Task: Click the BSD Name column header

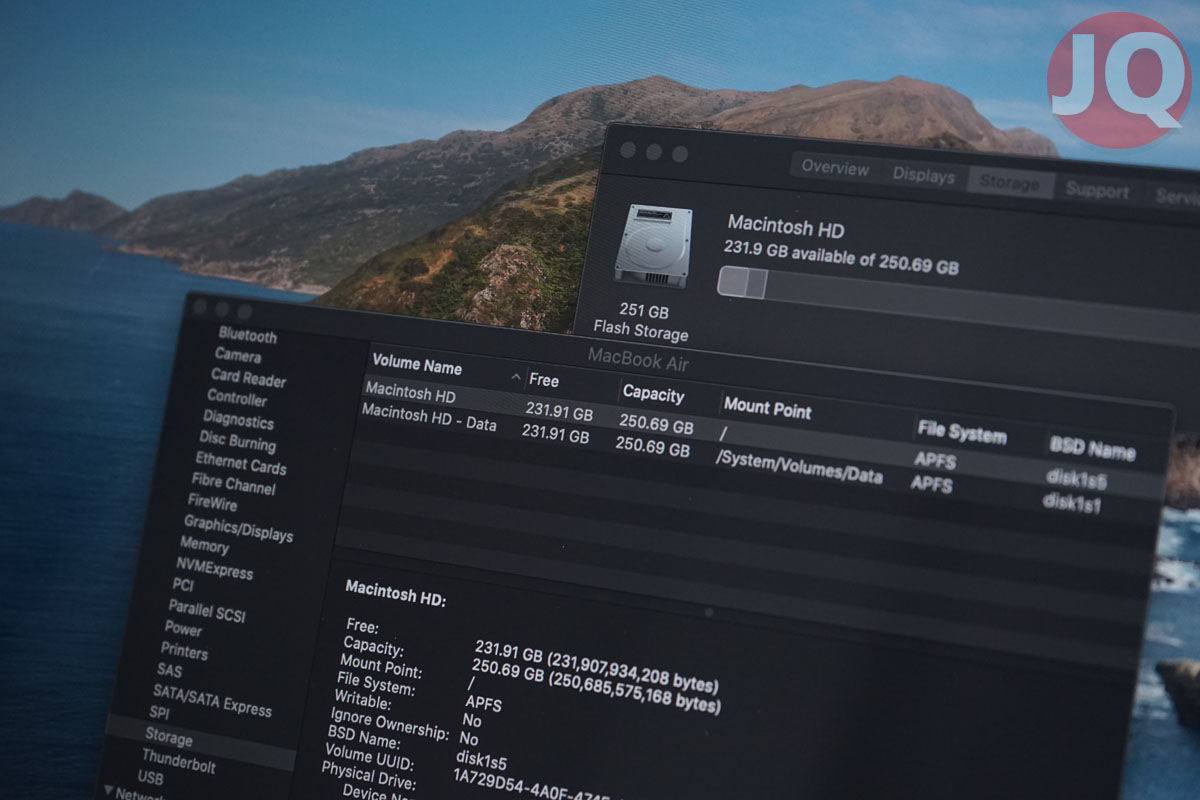Action: click(x=1092, y=448)
